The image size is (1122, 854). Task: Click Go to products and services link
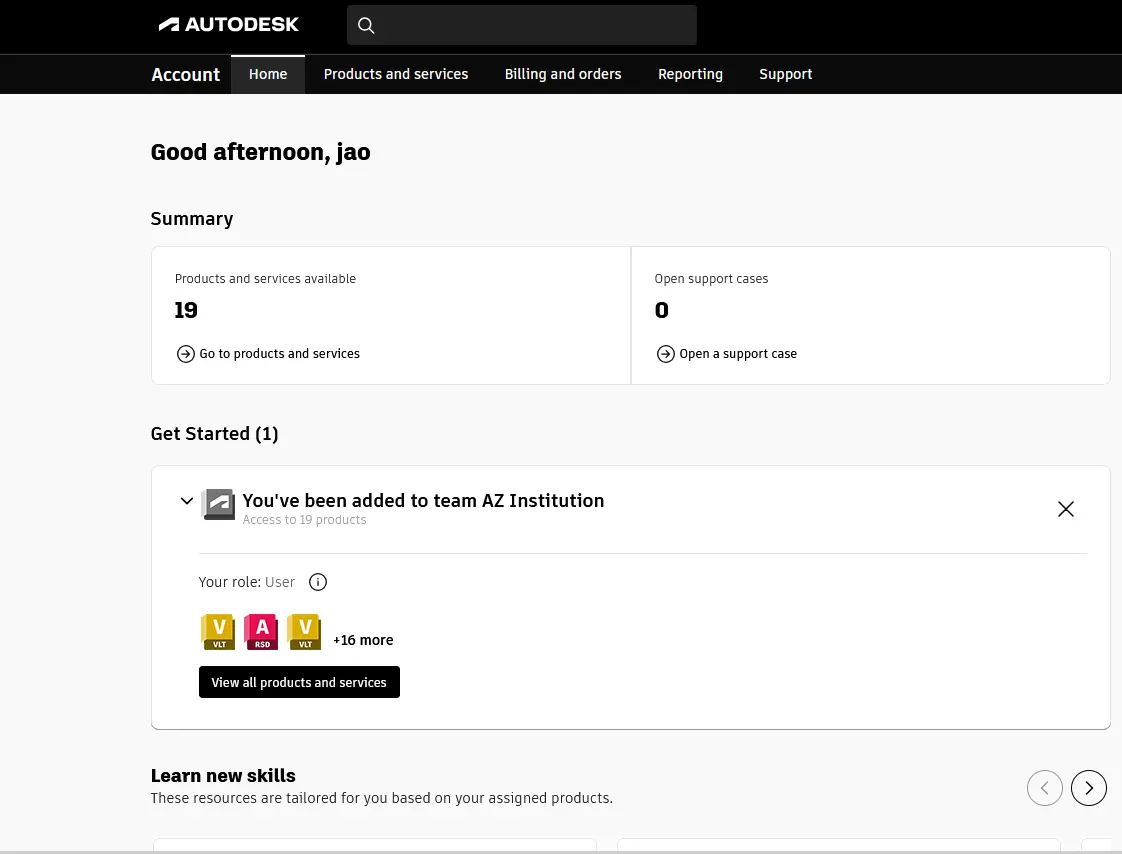pos(280,354)
